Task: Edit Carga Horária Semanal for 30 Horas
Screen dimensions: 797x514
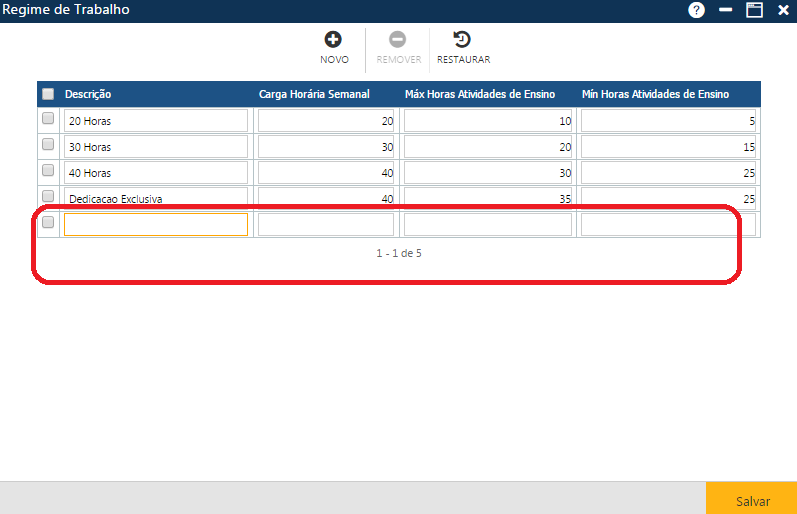Action: point(325,146)
